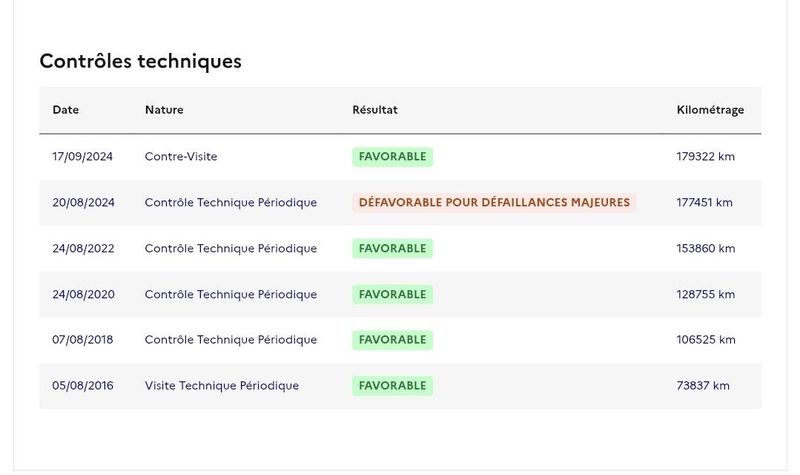Viewport: 800px width, 475px height.
Task: Click FAVORABLE badge for 24/08/2020 row
Action: [392, 294]
